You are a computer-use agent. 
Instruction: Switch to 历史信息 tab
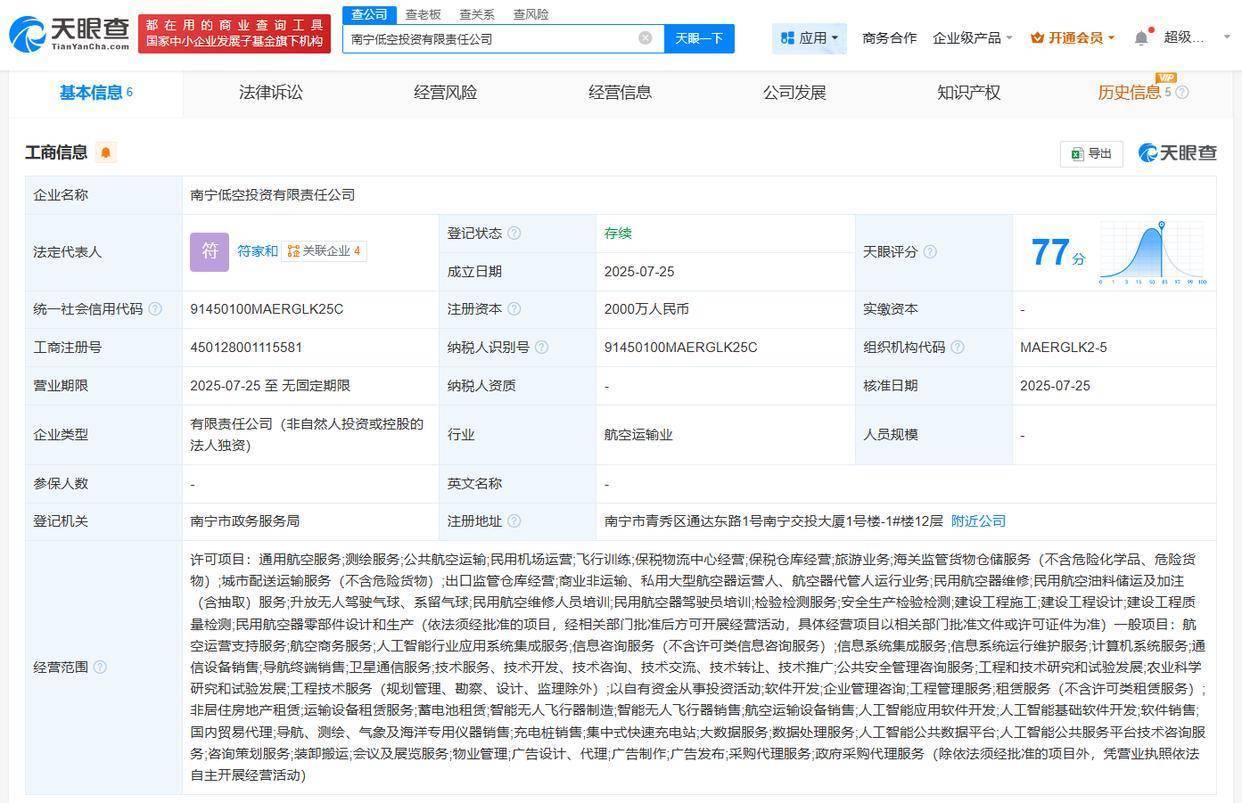click(1130, 92)
